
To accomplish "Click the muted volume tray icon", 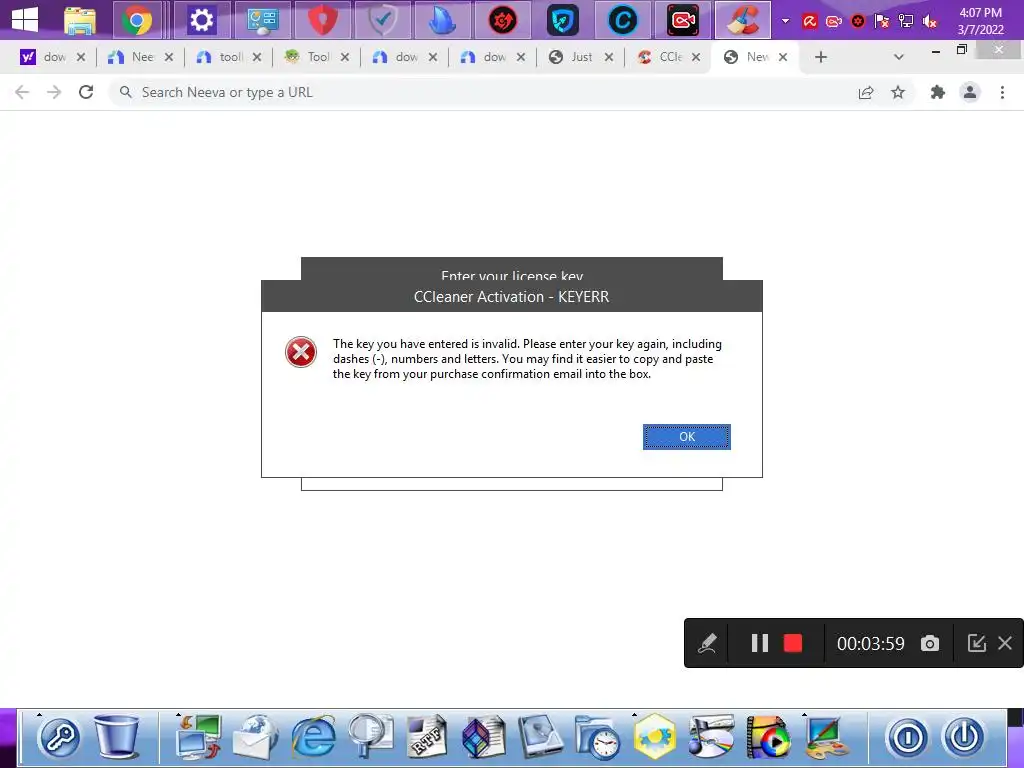I will click(930, 22).
